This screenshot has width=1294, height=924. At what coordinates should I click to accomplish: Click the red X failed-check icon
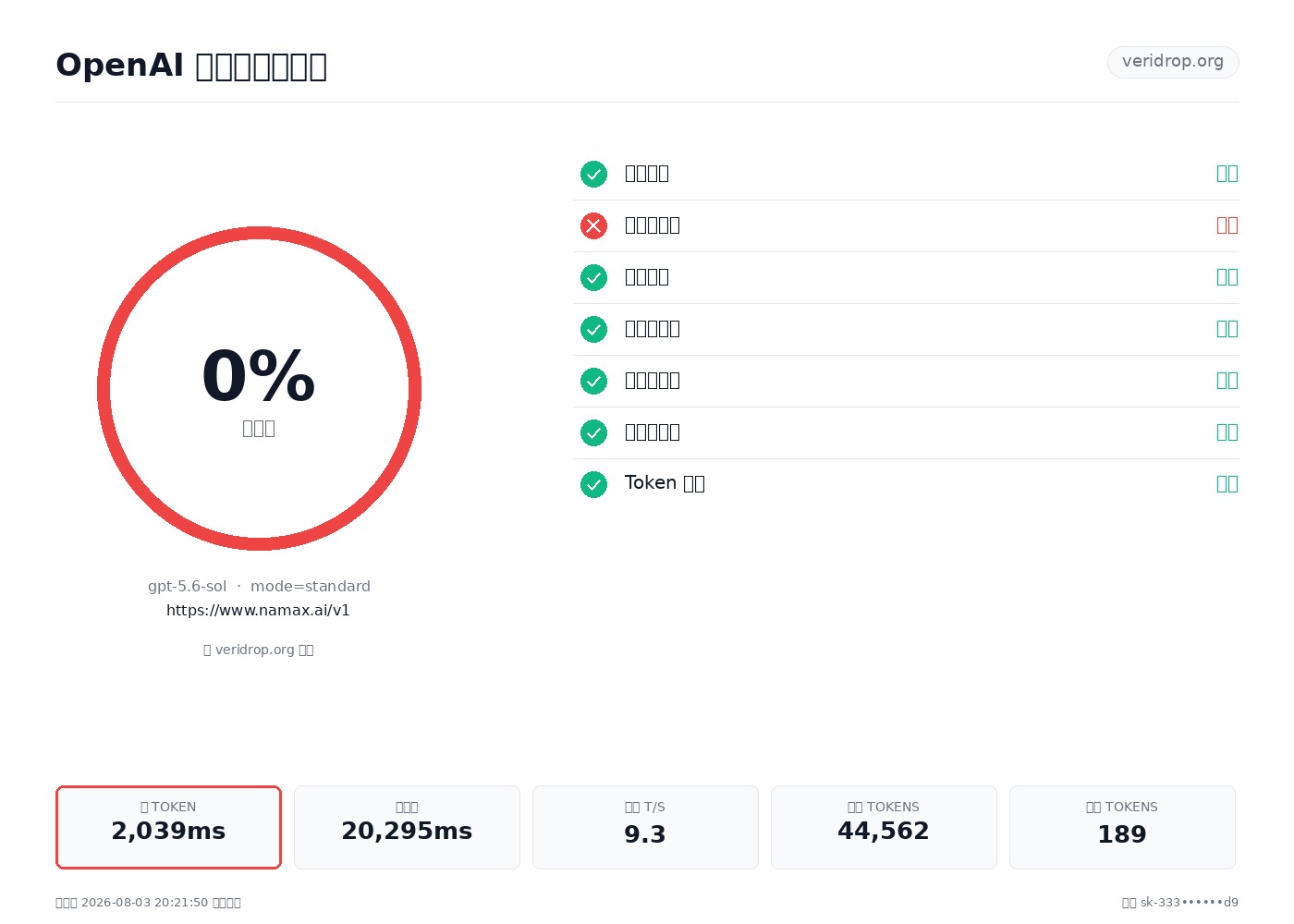tap(593, 225)
